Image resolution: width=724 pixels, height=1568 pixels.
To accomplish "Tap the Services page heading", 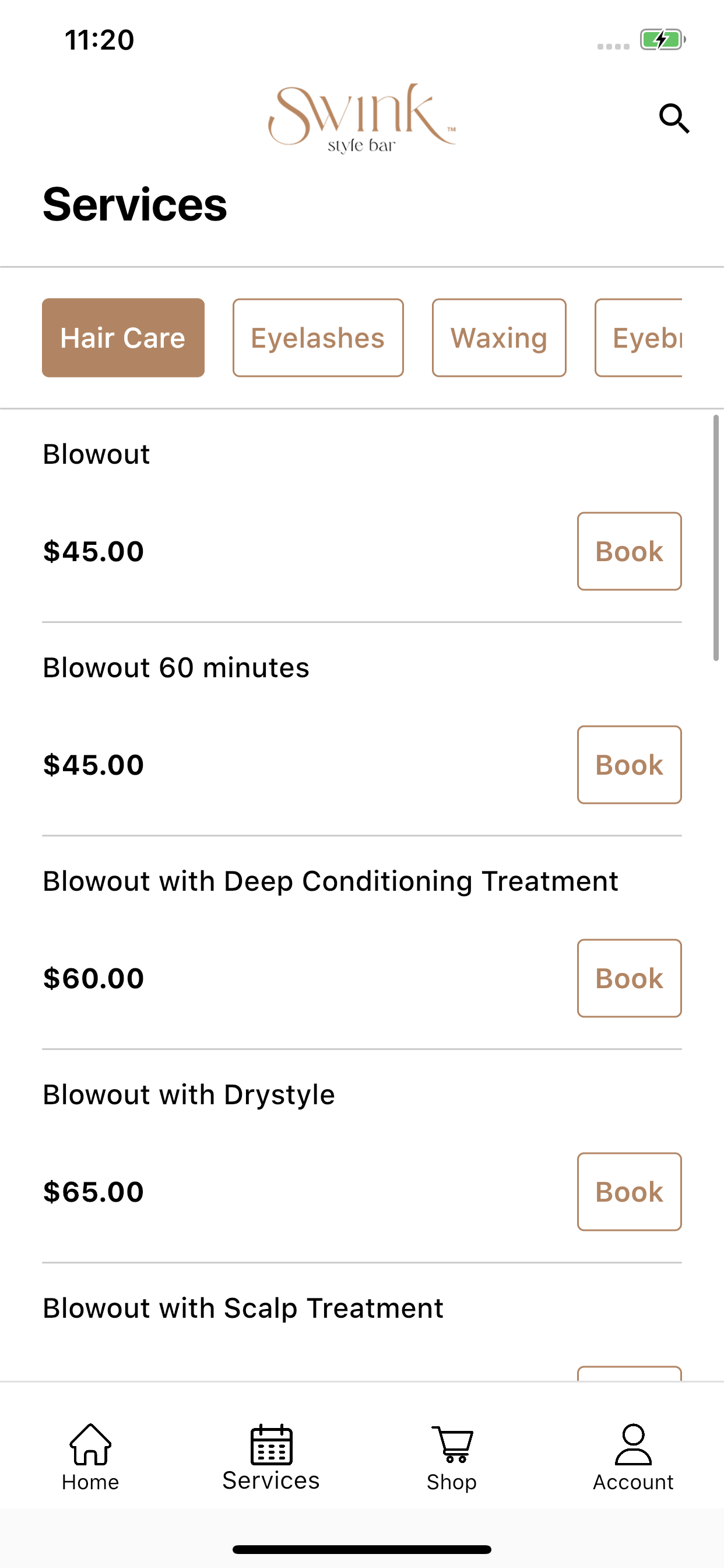I will 135,205.
